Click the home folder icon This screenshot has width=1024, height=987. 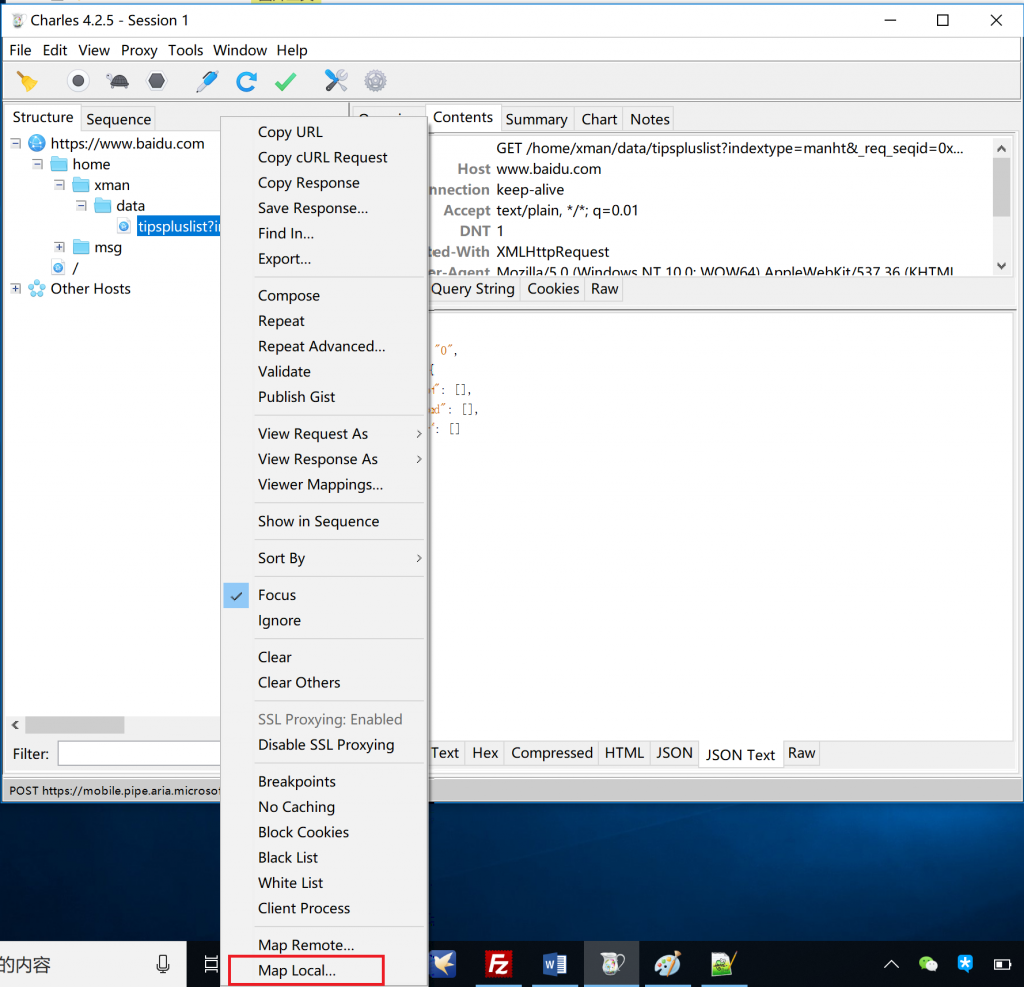coord(59,164)
